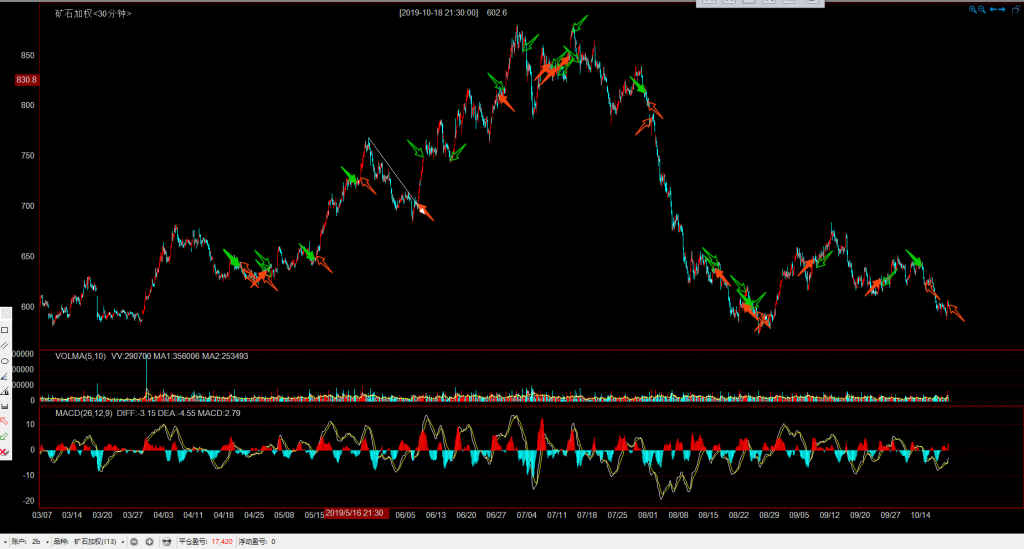Click the 矿石加权<30分钟> chart title

[91, 13]
